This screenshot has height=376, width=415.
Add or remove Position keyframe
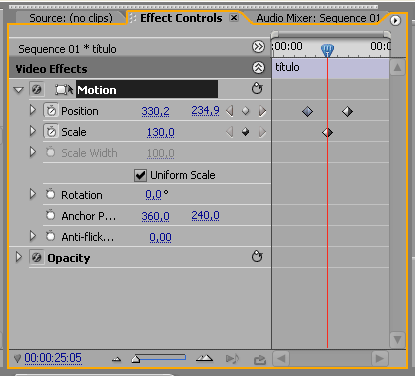(246, 111)
